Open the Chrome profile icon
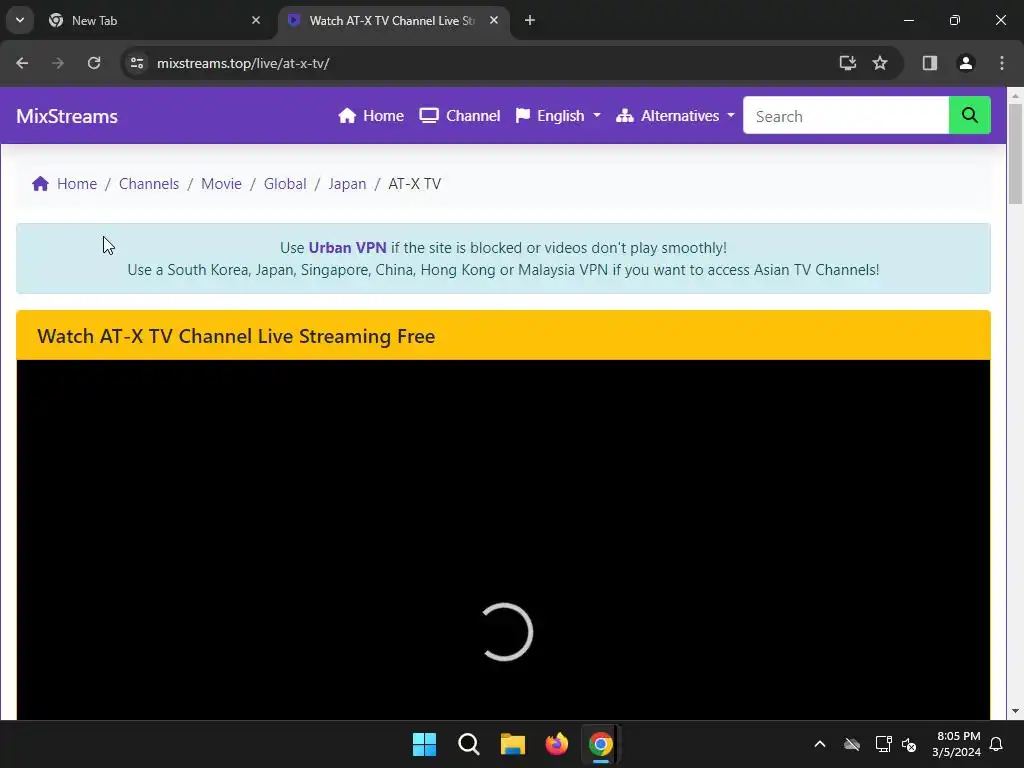Viewport: 1024px width, 768px height. tap(965, 63)
